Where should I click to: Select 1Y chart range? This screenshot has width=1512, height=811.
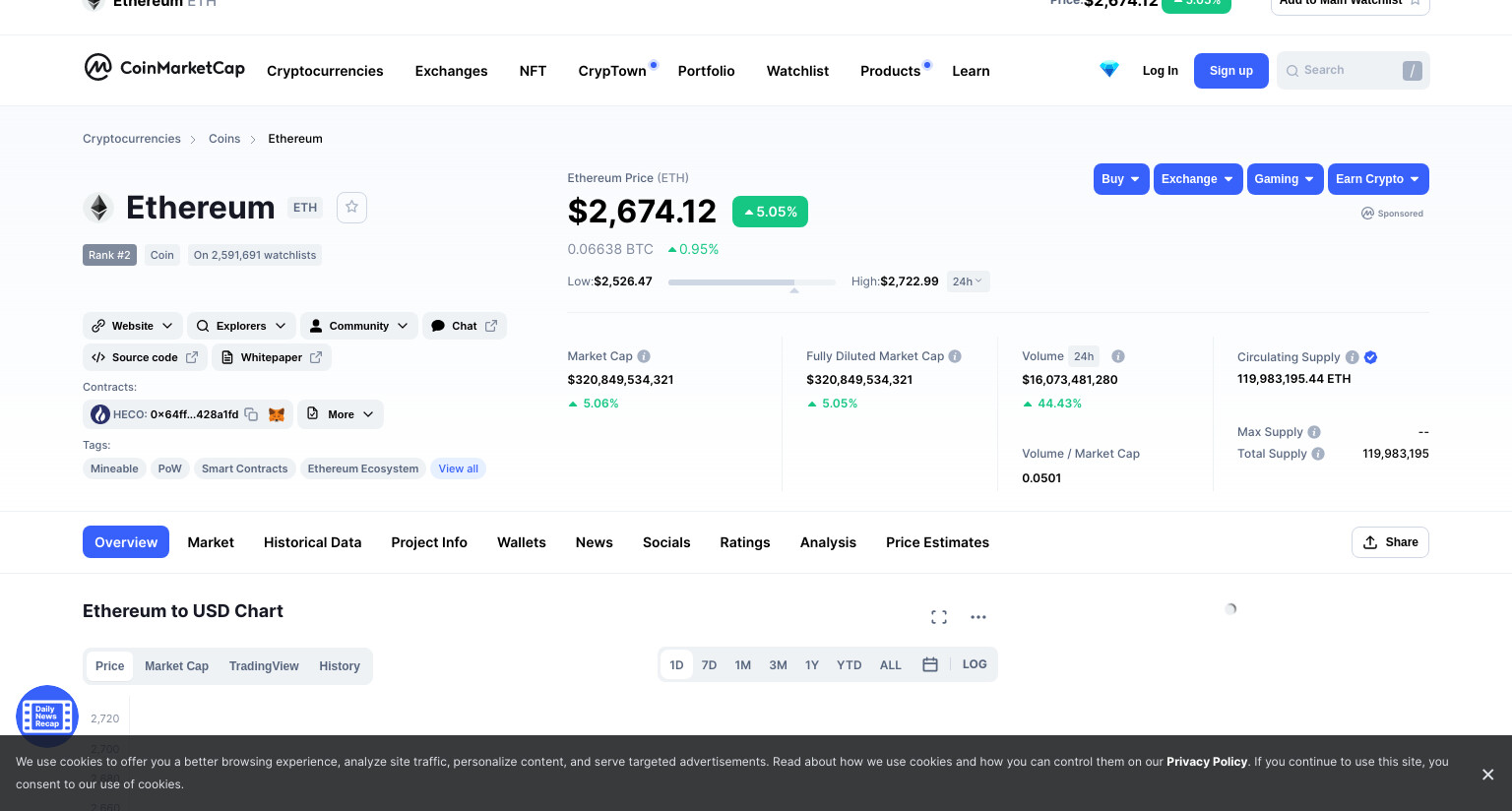[812, 665]
